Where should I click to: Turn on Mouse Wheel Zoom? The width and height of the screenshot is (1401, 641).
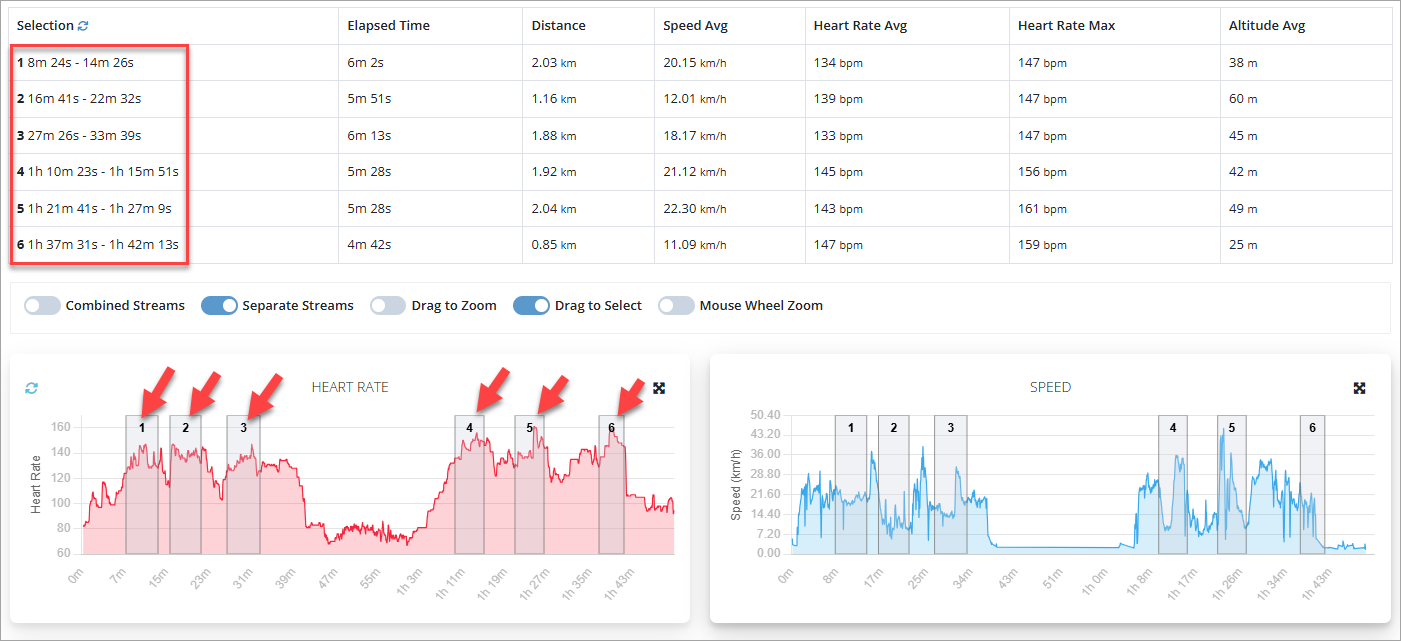677,306
